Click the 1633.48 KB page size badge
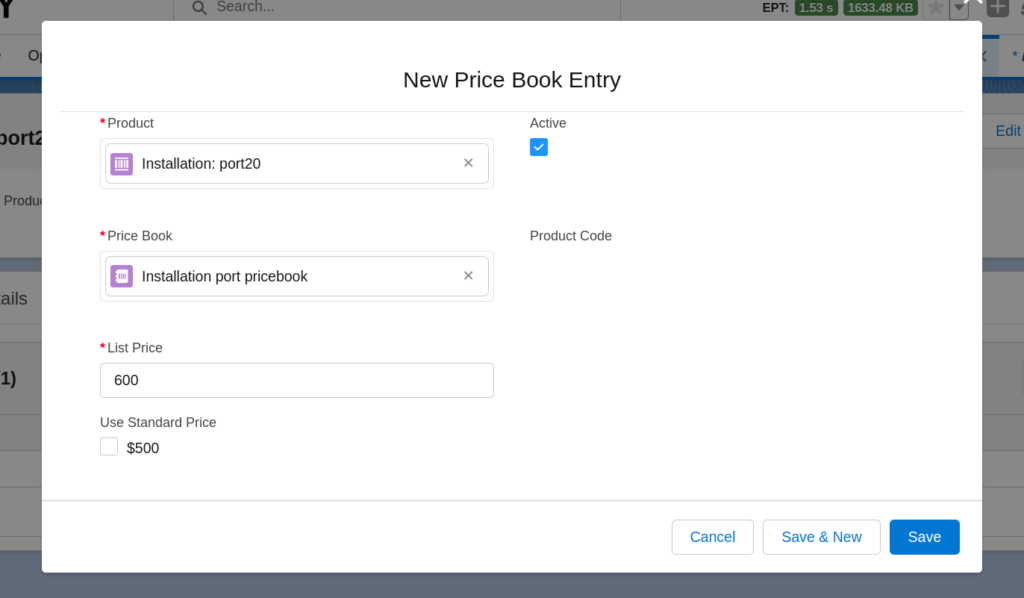The height and width of the screenshot is (598, 1024). (x=880, y=7)
